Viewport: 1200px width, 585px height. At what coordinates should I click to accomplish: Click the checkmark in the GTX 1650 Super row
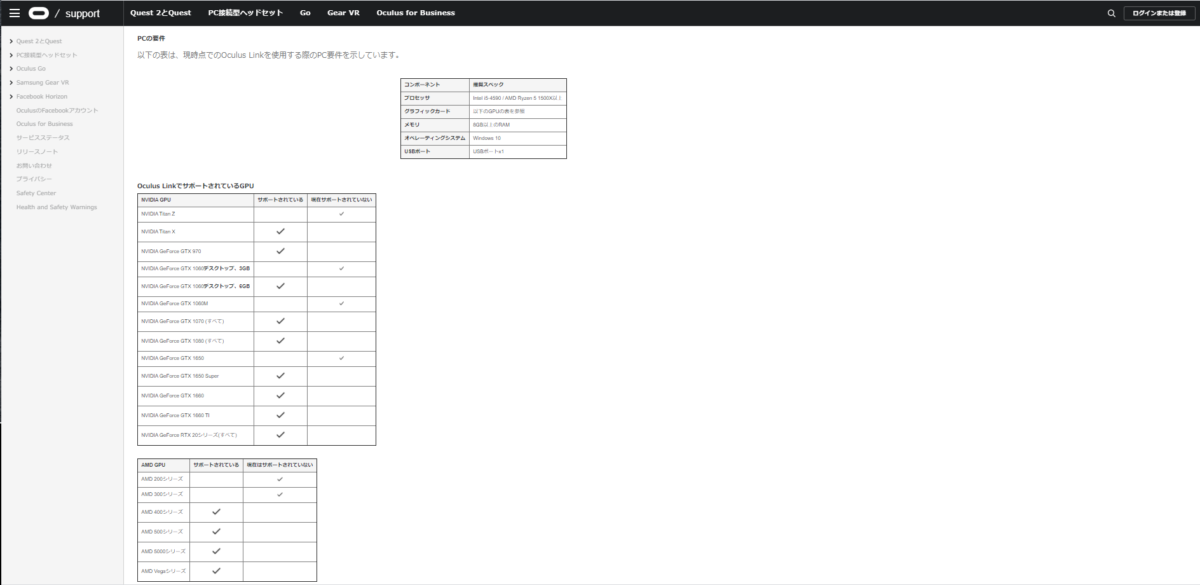tap(280, 375)
